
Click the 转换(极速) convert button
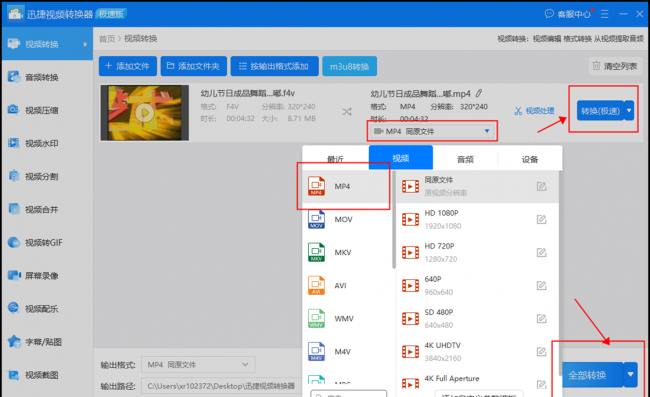600,111
